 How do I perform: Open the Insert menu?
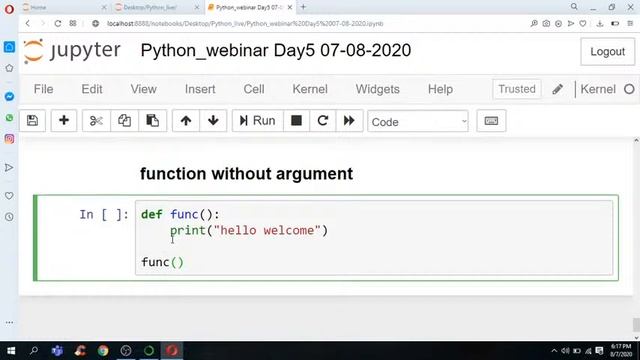[x=200, y=89]
